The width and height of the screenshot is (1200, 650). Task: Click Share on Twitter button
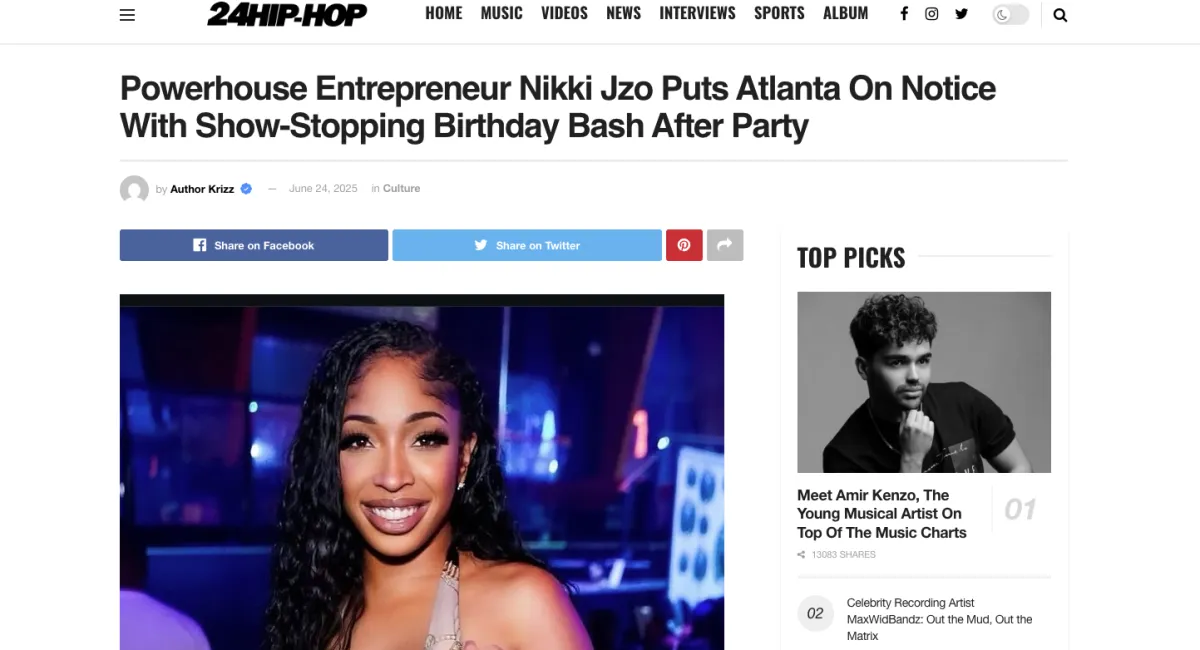coord(527,245)
